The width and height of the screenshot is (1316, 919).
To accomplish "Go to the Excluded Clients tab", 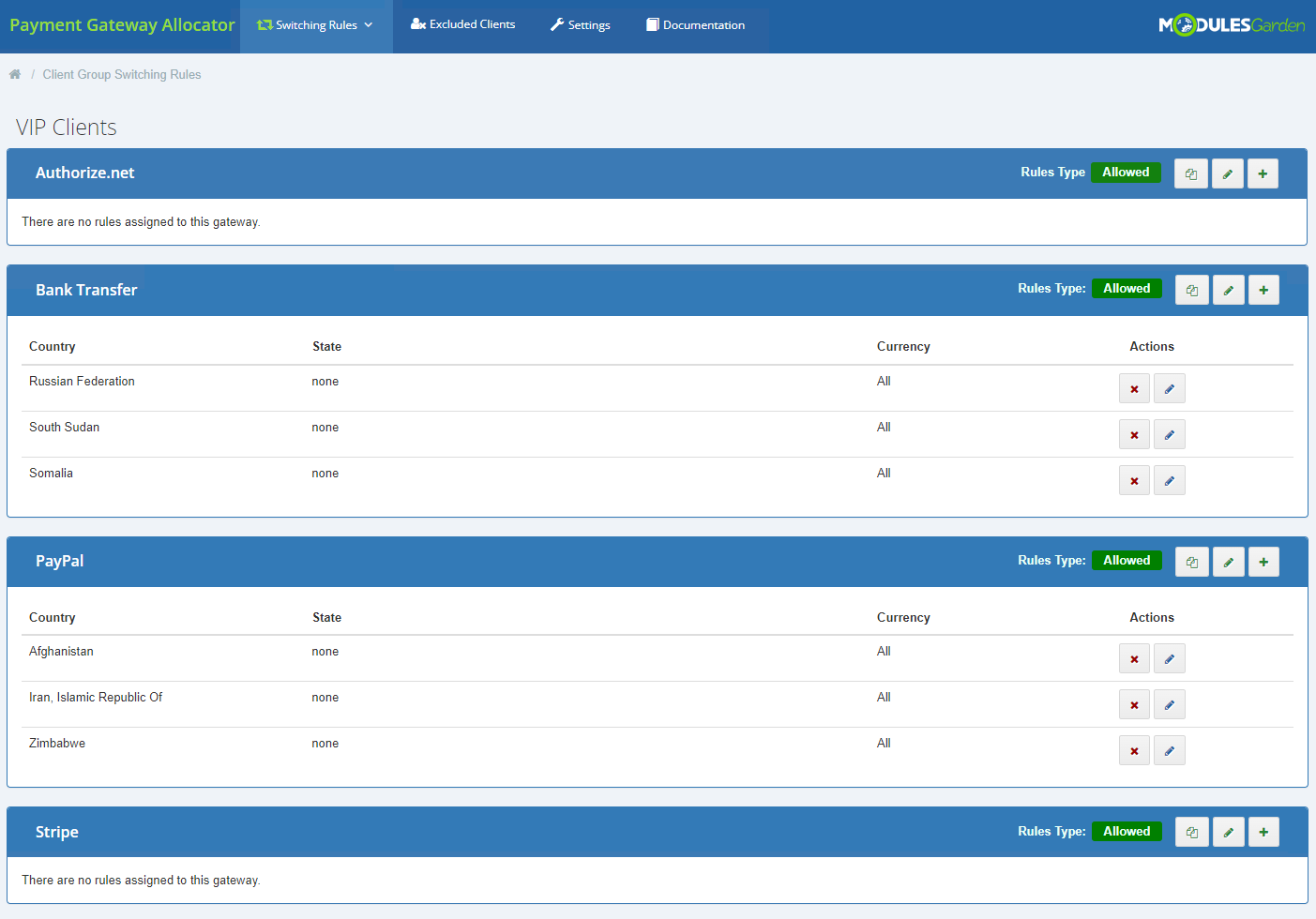I will (463, 25).
